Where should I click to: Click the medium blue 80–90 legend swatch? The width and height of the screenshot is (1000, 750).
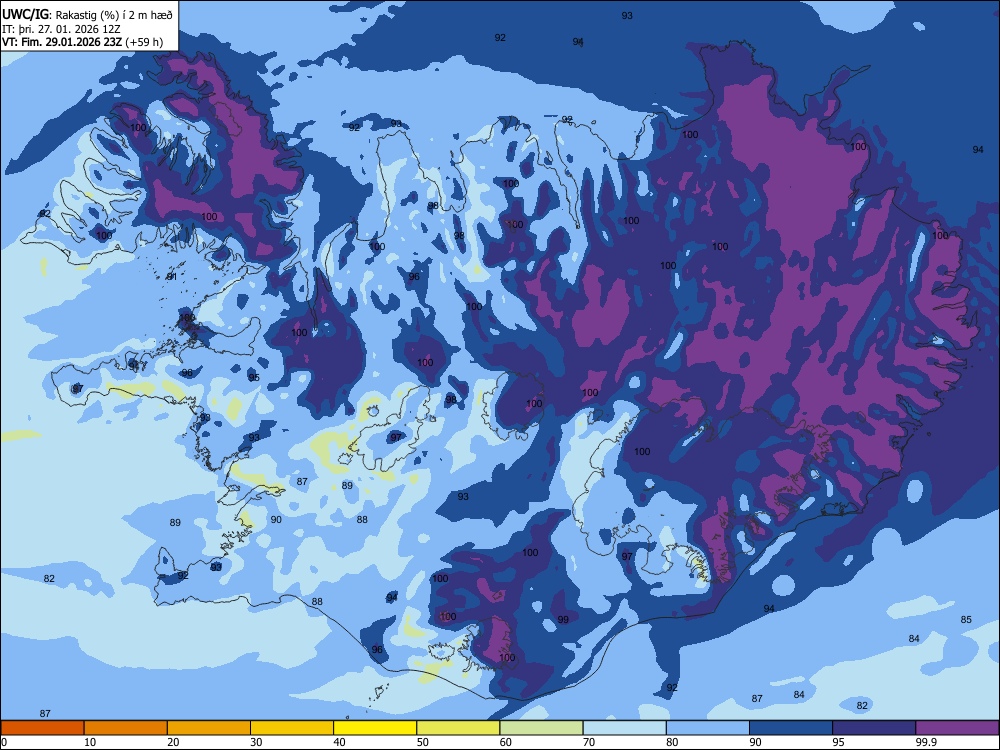pyautogui.click(x=708, y=728)
